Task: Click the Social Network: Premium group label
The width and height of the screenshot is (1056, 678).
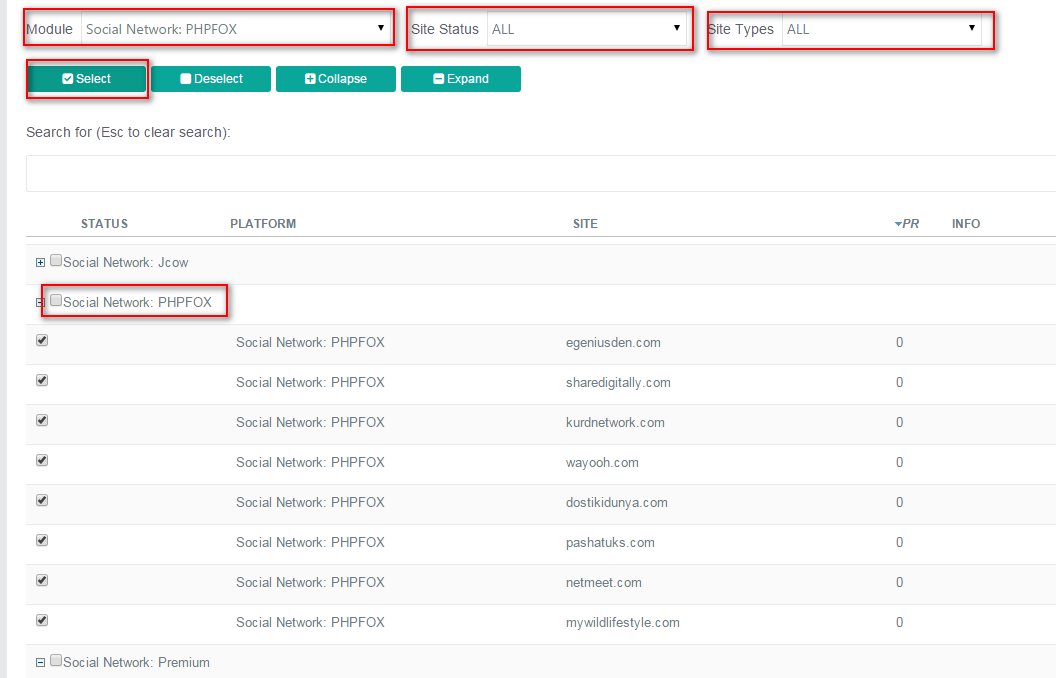Action: coord(137,663)
